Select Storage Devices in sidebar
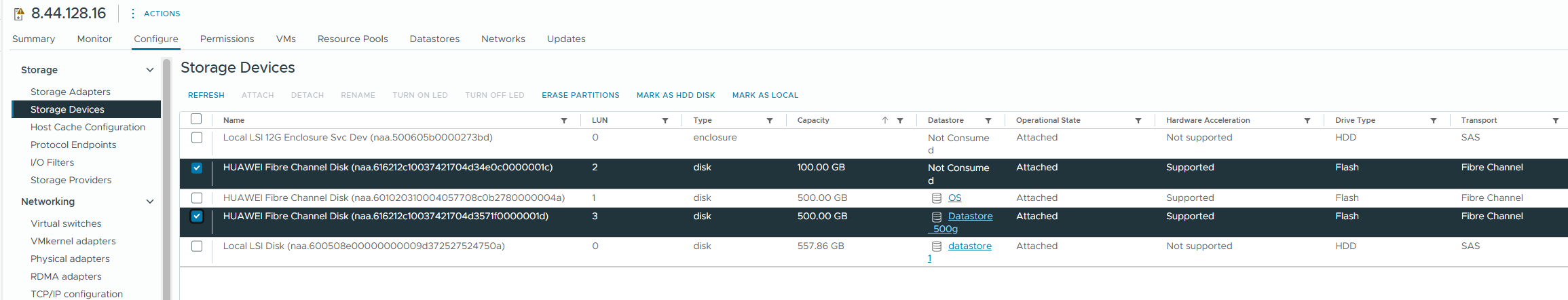 pos(86,109)
